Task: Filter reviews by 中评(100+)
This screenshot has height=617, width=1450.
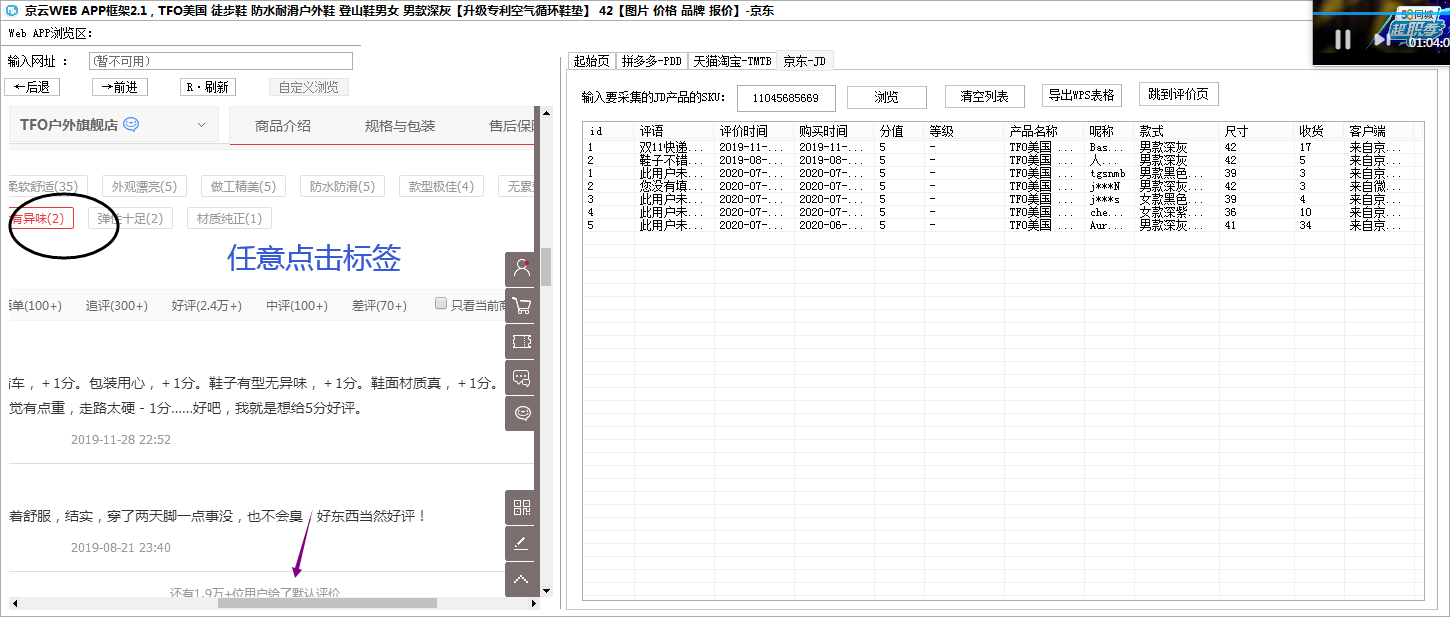Action: [x=297, y=305]
